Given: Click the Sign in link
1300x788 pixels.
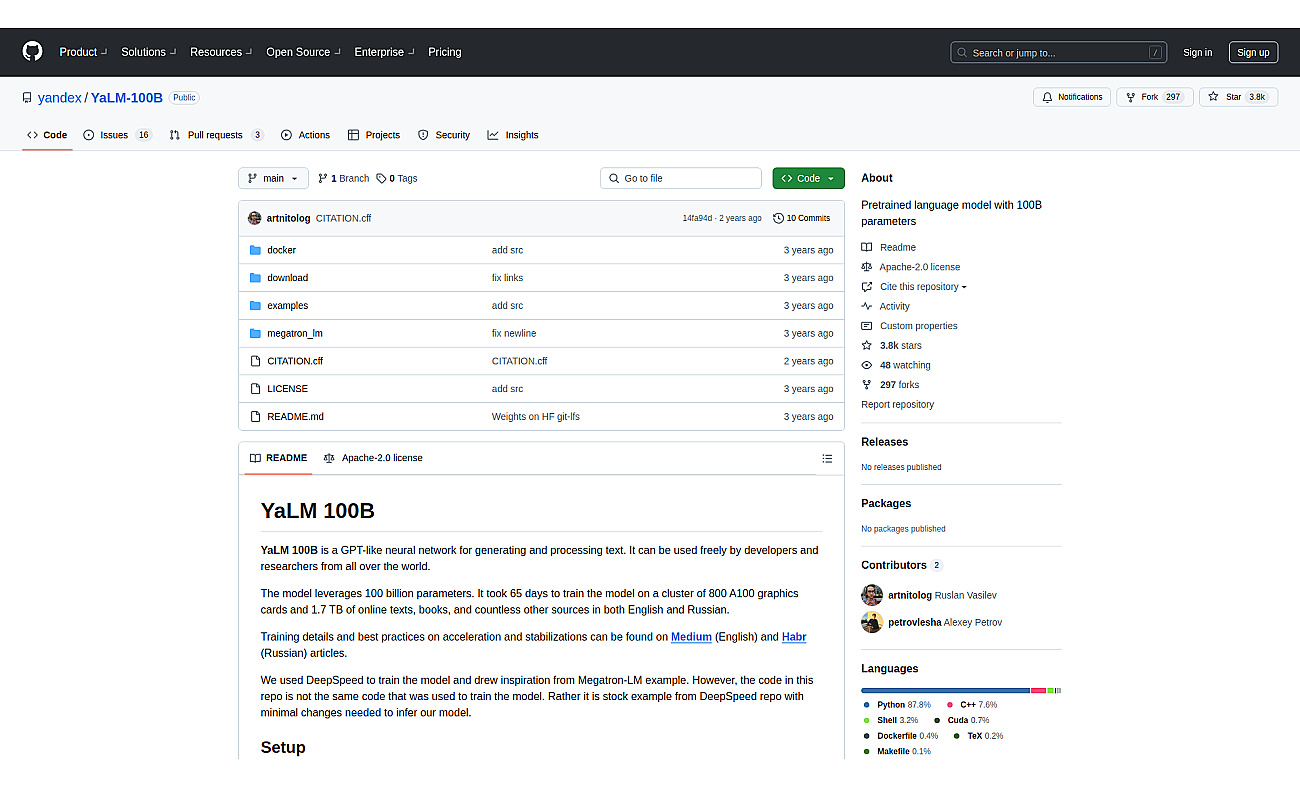Looking at the screenshot, I should tap(1197, 53).
